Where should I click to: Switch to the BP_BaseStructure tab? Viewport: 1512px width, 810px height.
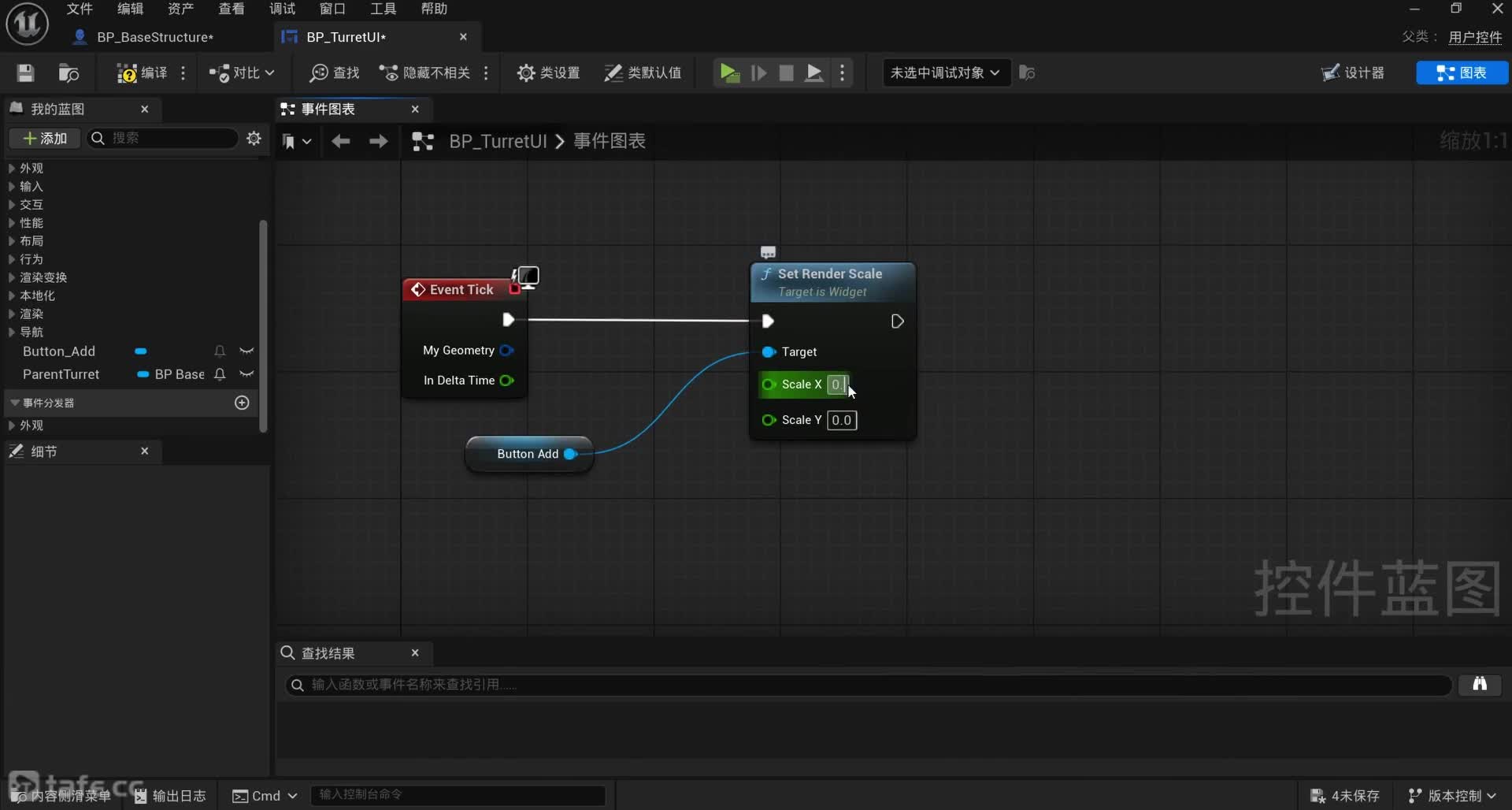point(154,37)
